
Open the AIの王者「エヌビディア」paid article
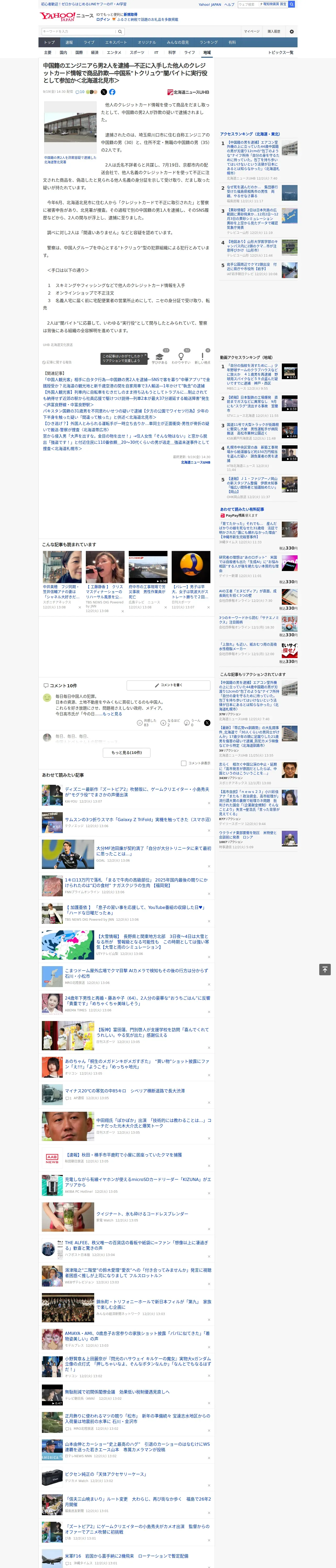pyautogui.click(x=248, y=593)
